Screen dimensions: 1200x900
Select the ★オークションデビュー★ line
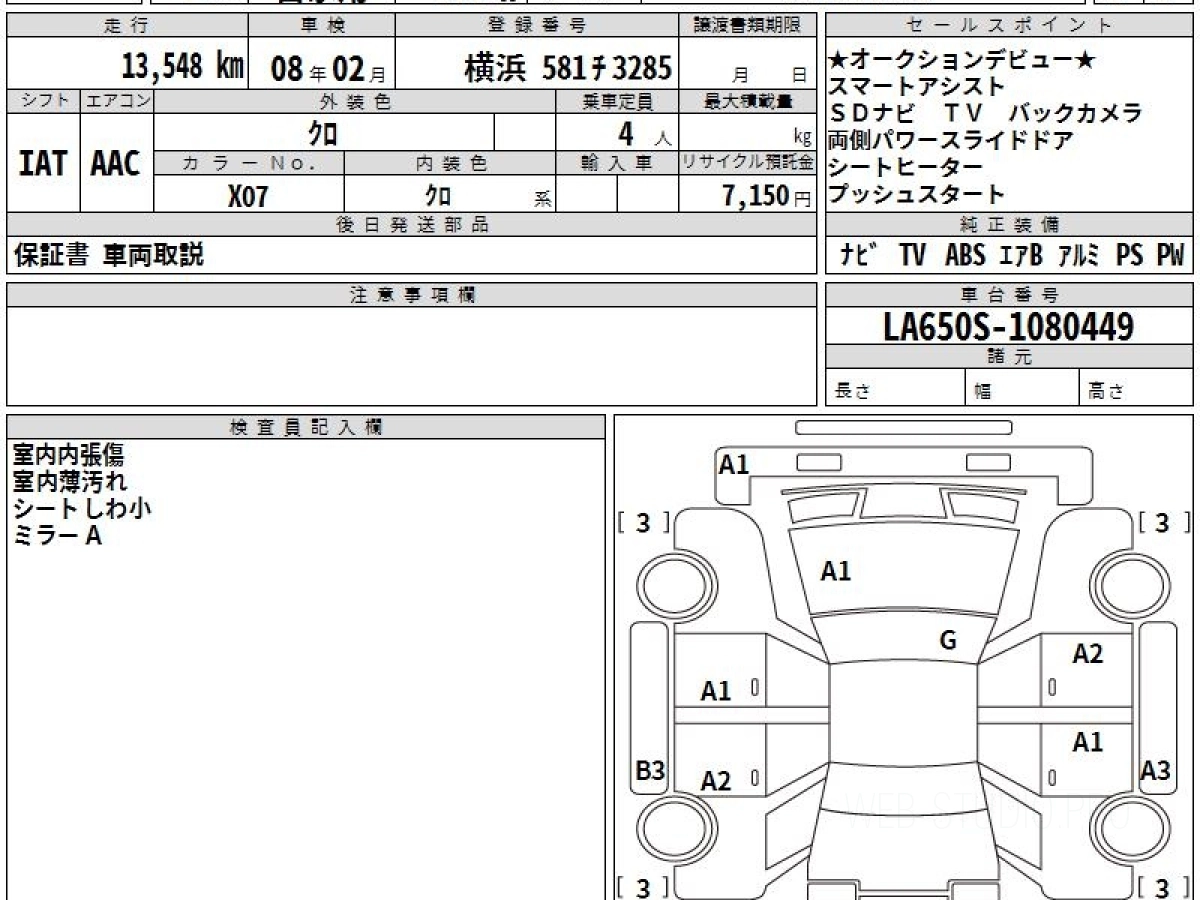coord(962,61)
